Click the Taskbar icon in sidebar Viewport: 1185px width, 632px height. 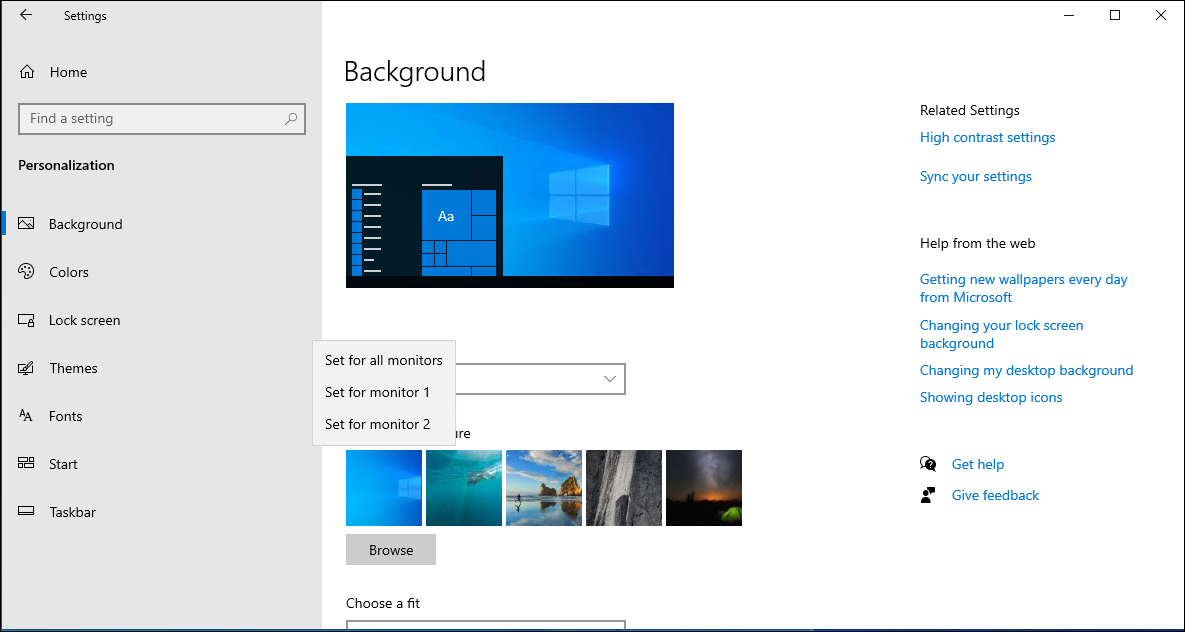(27, 512)
